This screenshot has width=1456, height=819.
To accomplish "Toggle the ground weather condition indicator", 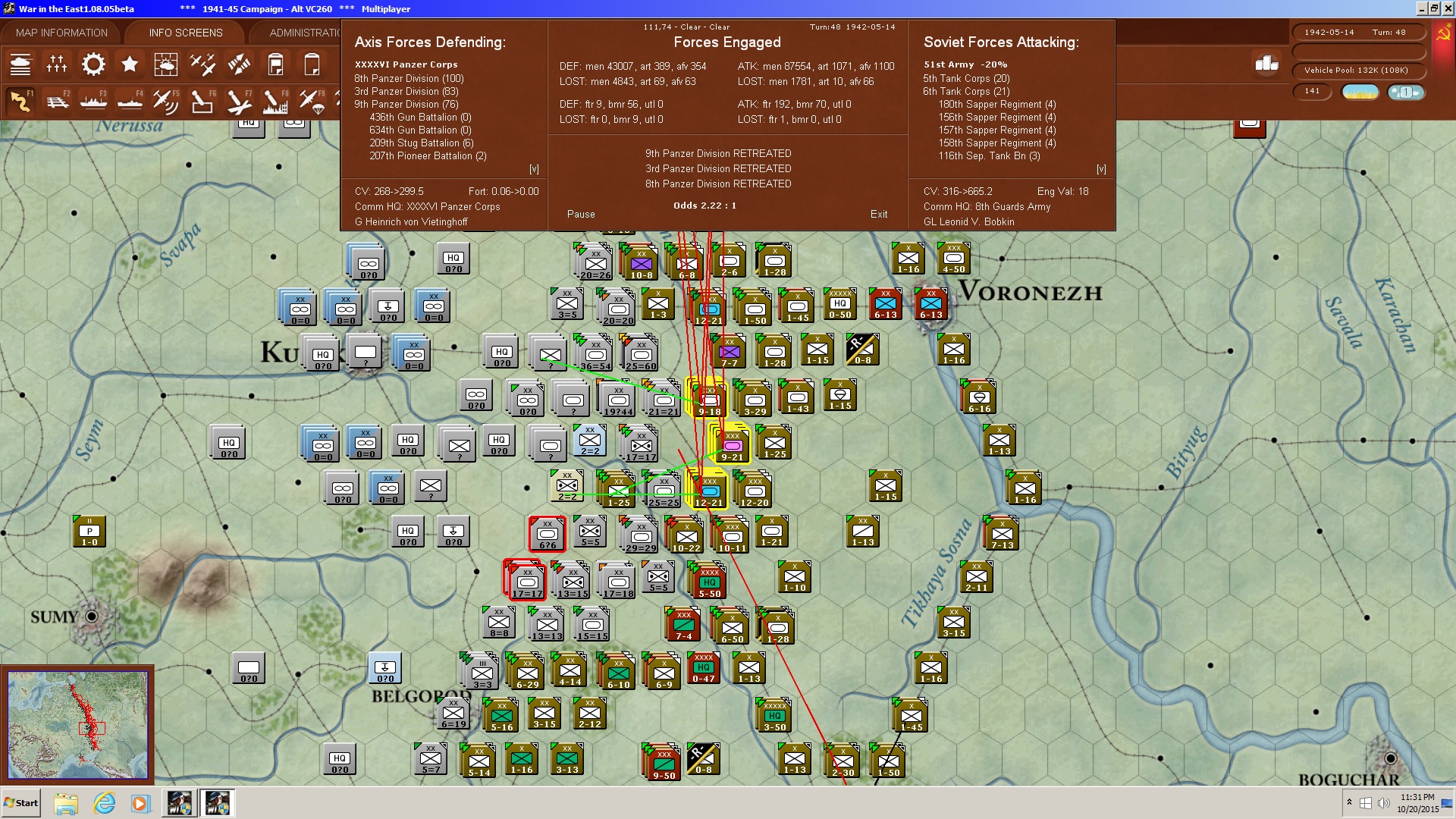I will click(x=1360, y=92).
